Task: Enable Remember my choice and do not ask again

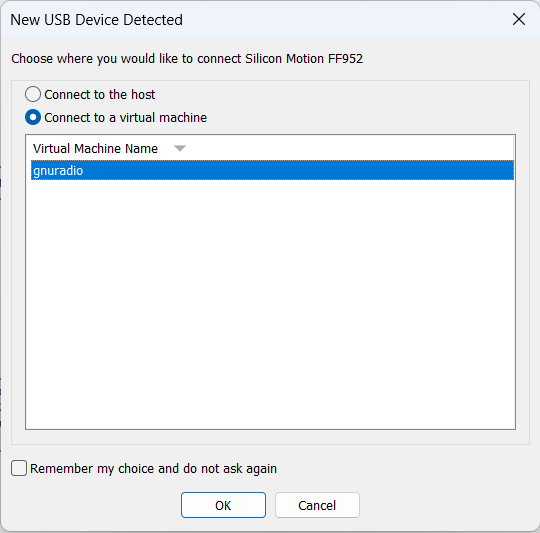Action: click(x=19, y=468)
